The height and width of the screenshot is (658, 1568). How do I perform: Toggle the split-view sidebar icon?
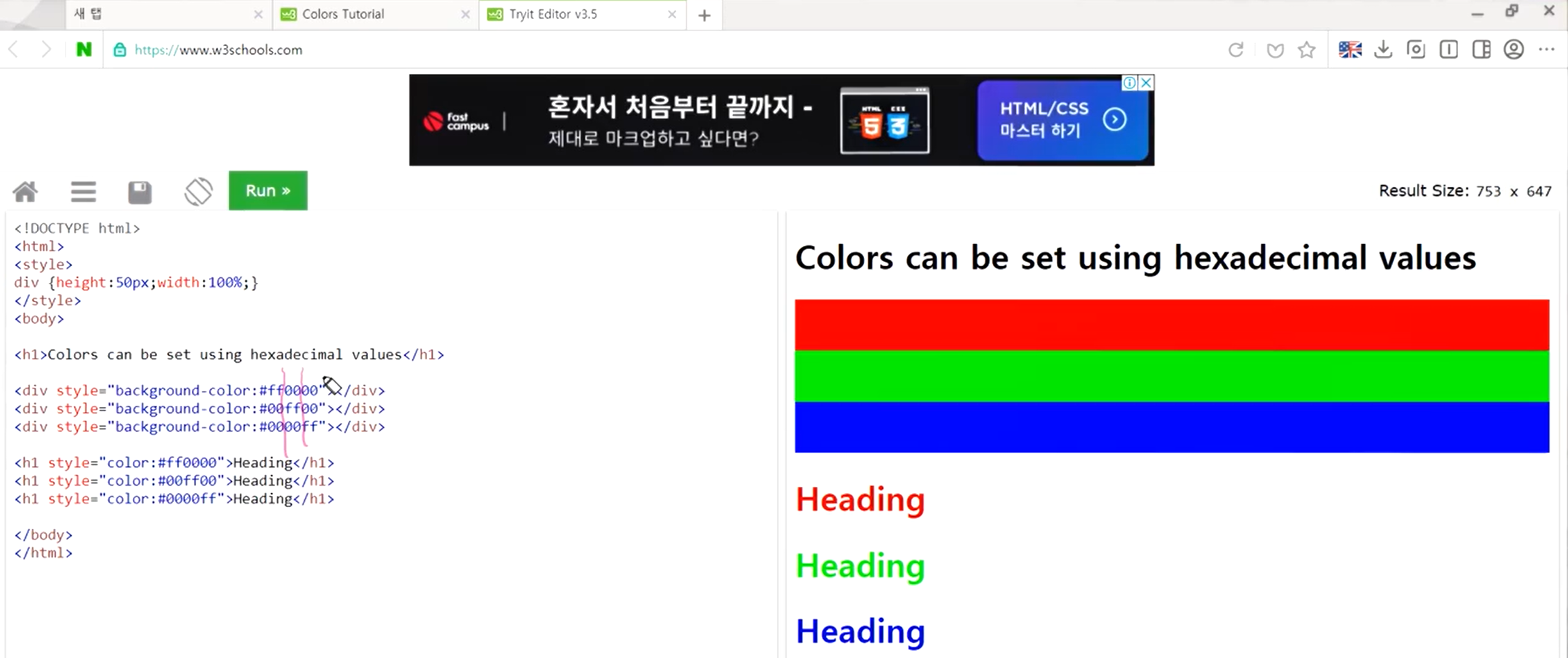[x=1481, y=49]
